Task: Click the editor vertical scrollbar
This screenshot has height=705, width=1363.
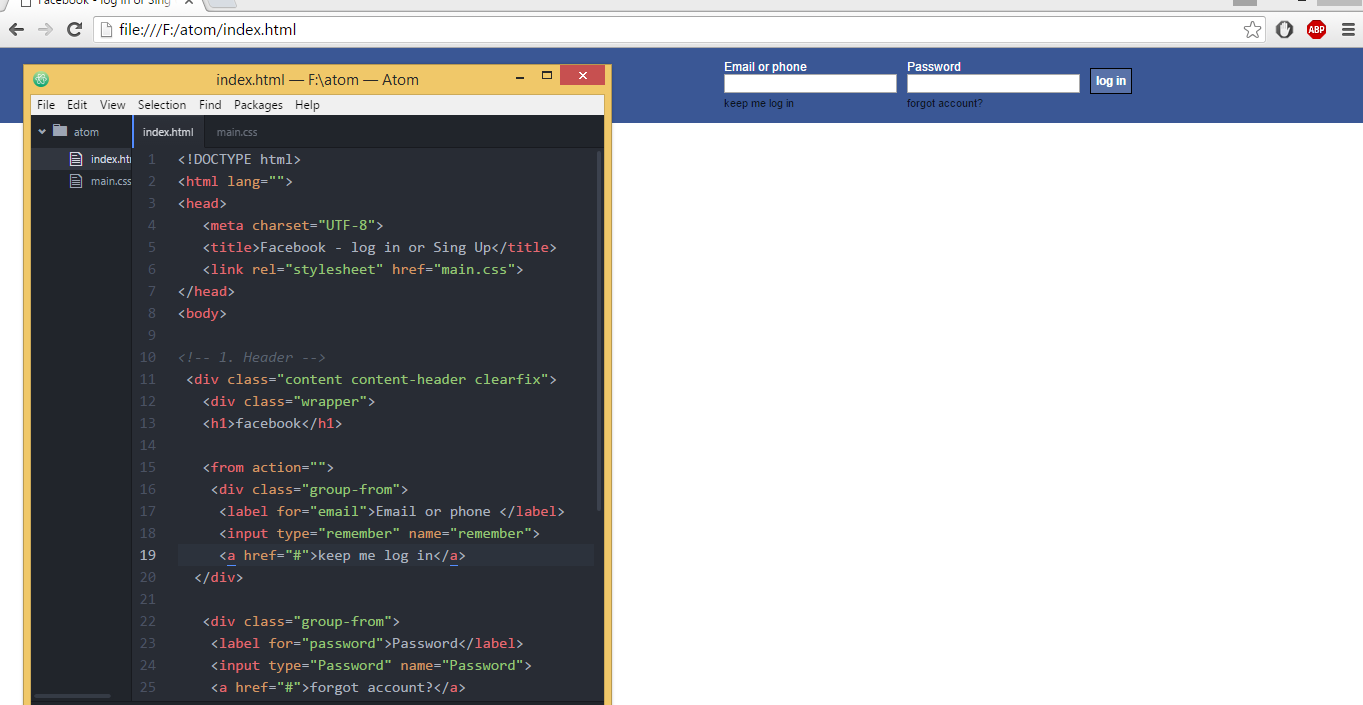Action: click(x=599, y=330)
